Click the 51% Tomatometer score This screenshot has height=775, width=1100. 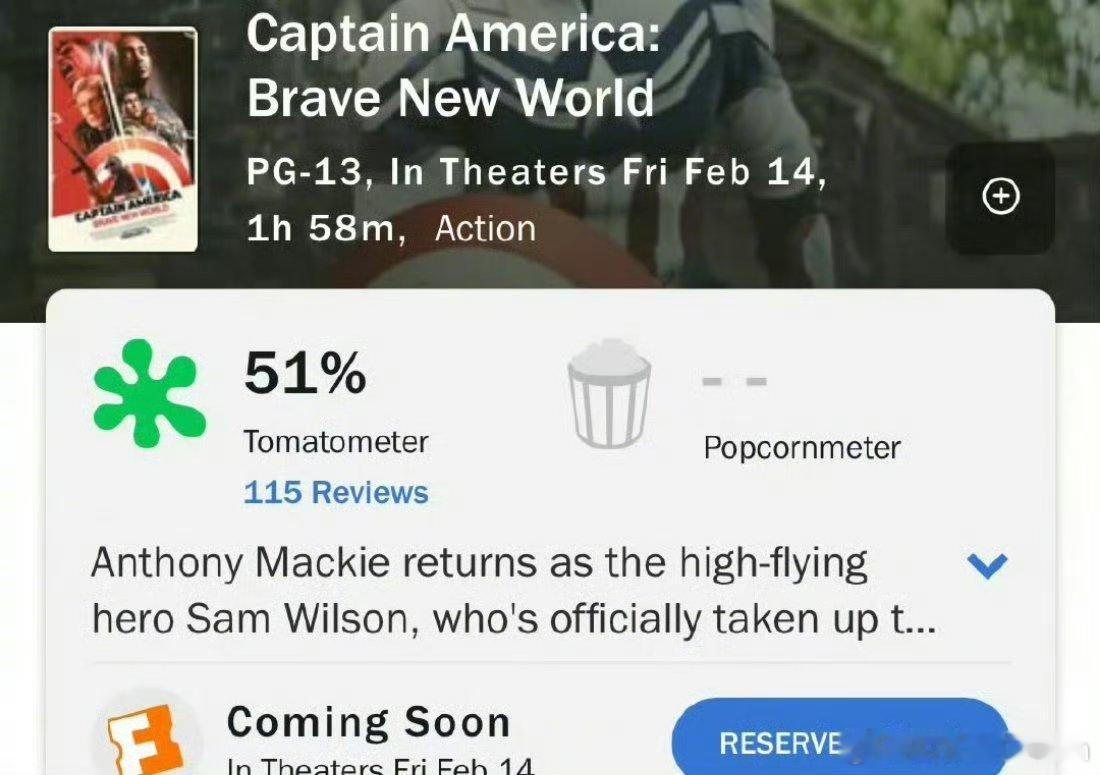click(305, 372)
